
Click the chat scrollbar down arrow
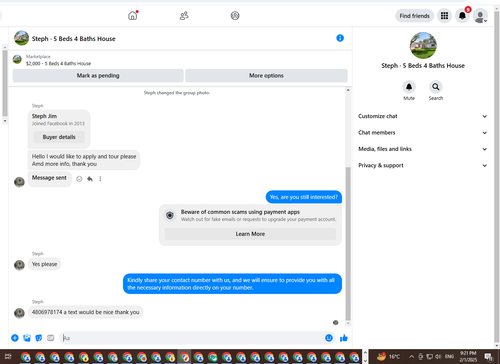[348, 323]
